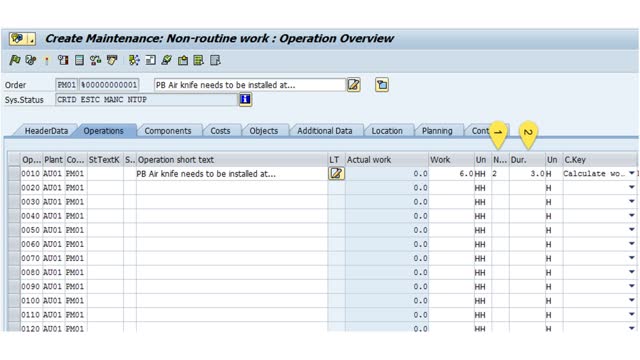Click operation short text cell in row 0010
The width and height of the screenshot is (640, 360).
(x=231, y=173)
